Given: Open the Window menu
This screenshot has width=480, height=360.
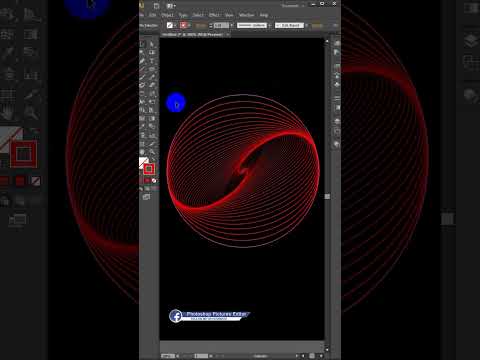Looking at the screenshot, I should point(247,15).
